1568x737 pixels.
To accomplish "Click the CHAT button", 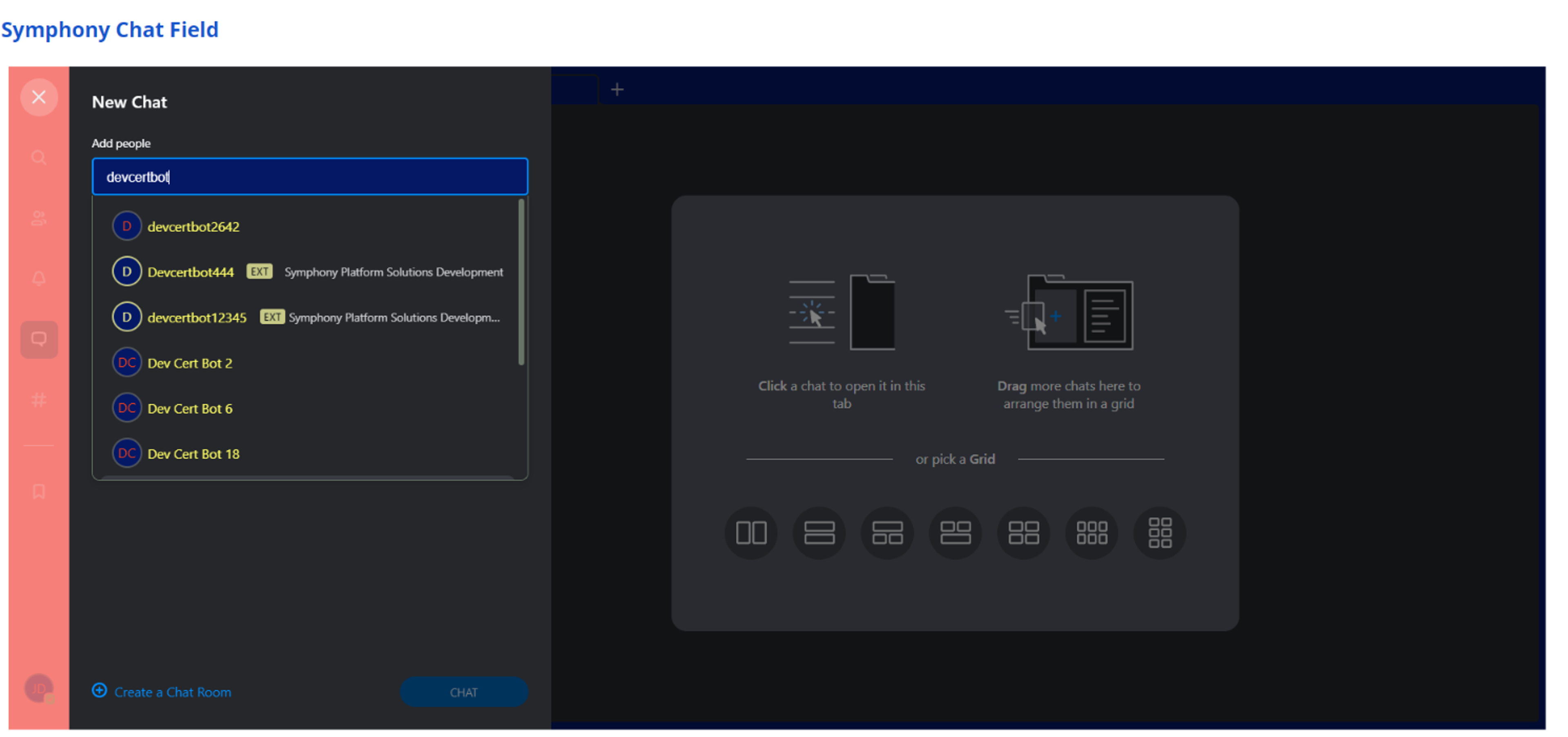I will point(464,692).
